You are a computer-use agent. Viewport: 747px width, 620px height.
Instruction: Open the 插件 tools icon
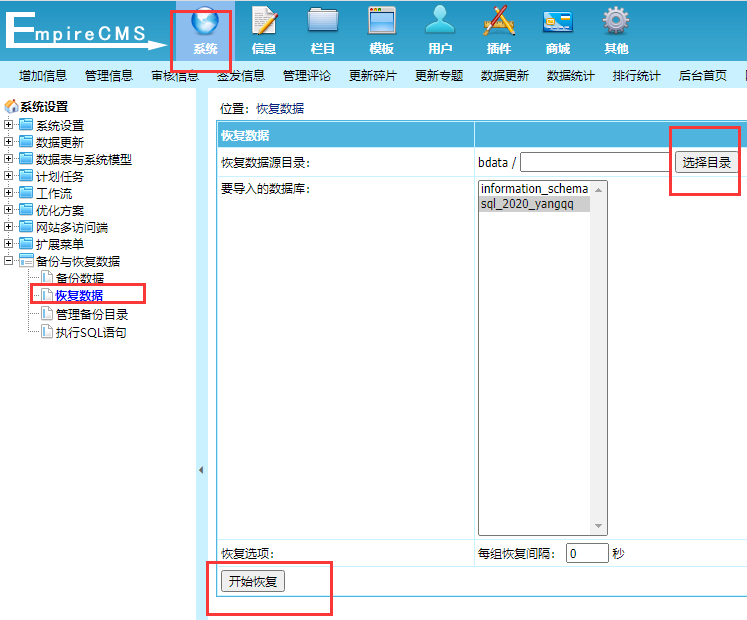[499, 22]
